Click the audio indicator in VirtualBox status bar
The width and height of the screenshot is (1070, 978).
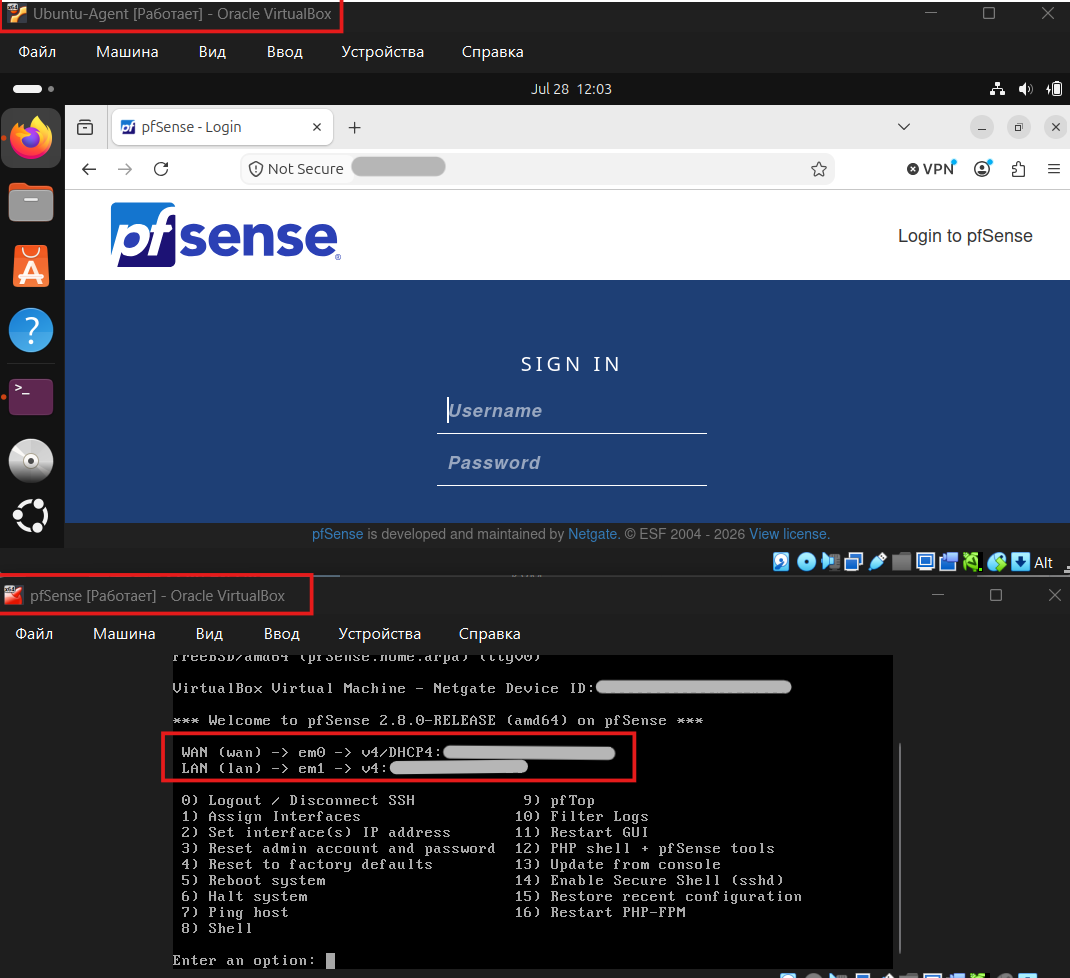830,562
